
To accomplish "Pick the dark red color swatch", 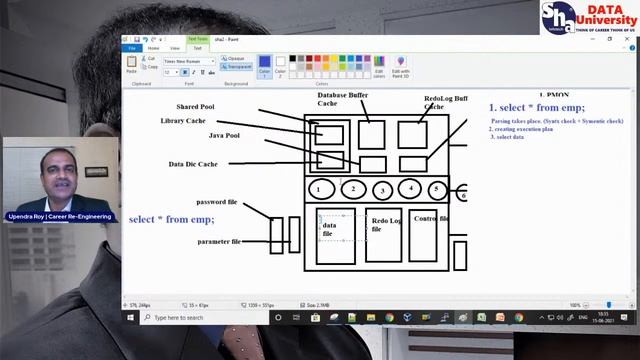I will [x=309, y=59].
